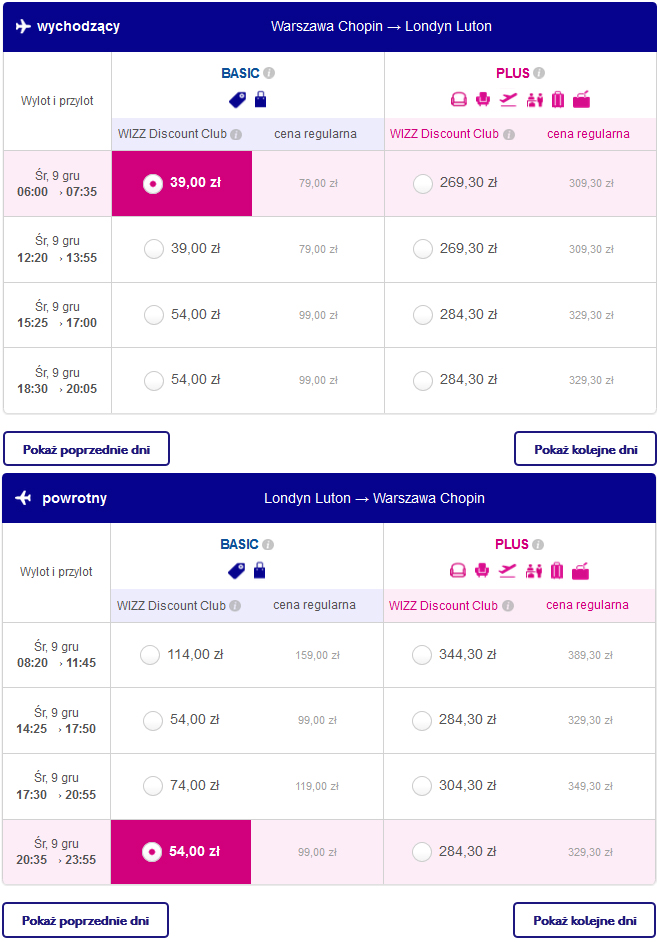
Task: Click info icon beside return BASIC WIZZ Discount Club
Action: (235, 606)
